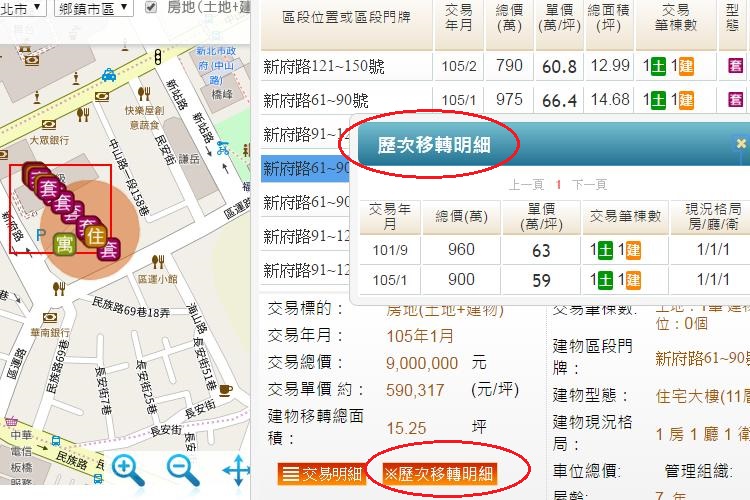This screenshot has height=500, width=750.
Task: Select the pan/move map tool
Action: click(238, 471)
